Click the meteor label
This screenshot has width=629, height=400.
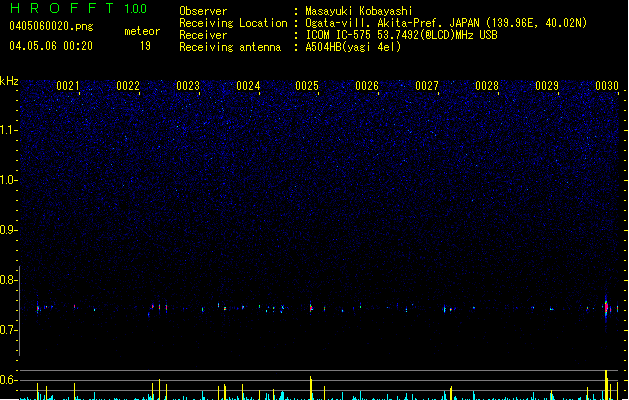[x=142, y=31]
